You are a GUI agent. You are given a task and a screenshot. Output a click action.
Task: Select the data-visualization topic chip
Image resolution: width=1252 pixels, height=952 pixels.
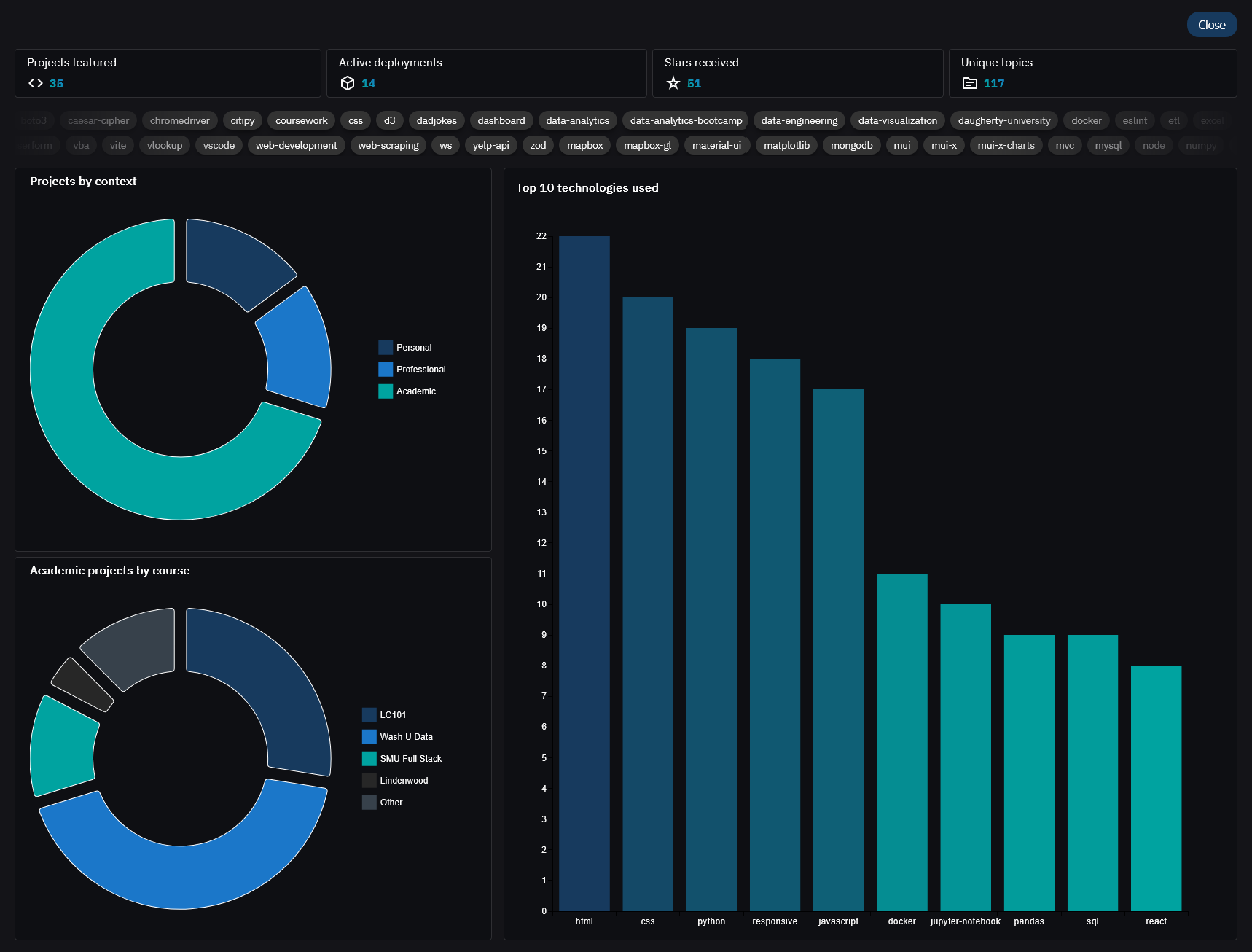(897, 120)
